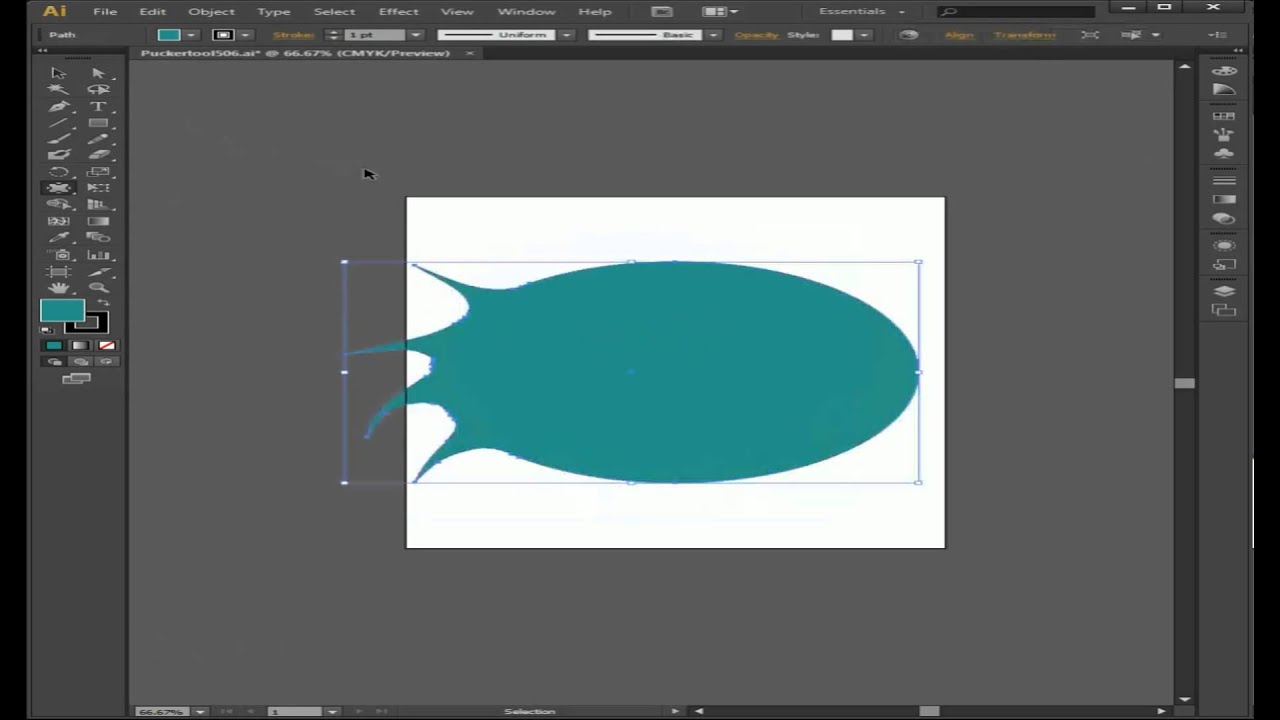Swap fill and stroke arrow
This screenshot has width=1280, height=720.
[103, 302]
